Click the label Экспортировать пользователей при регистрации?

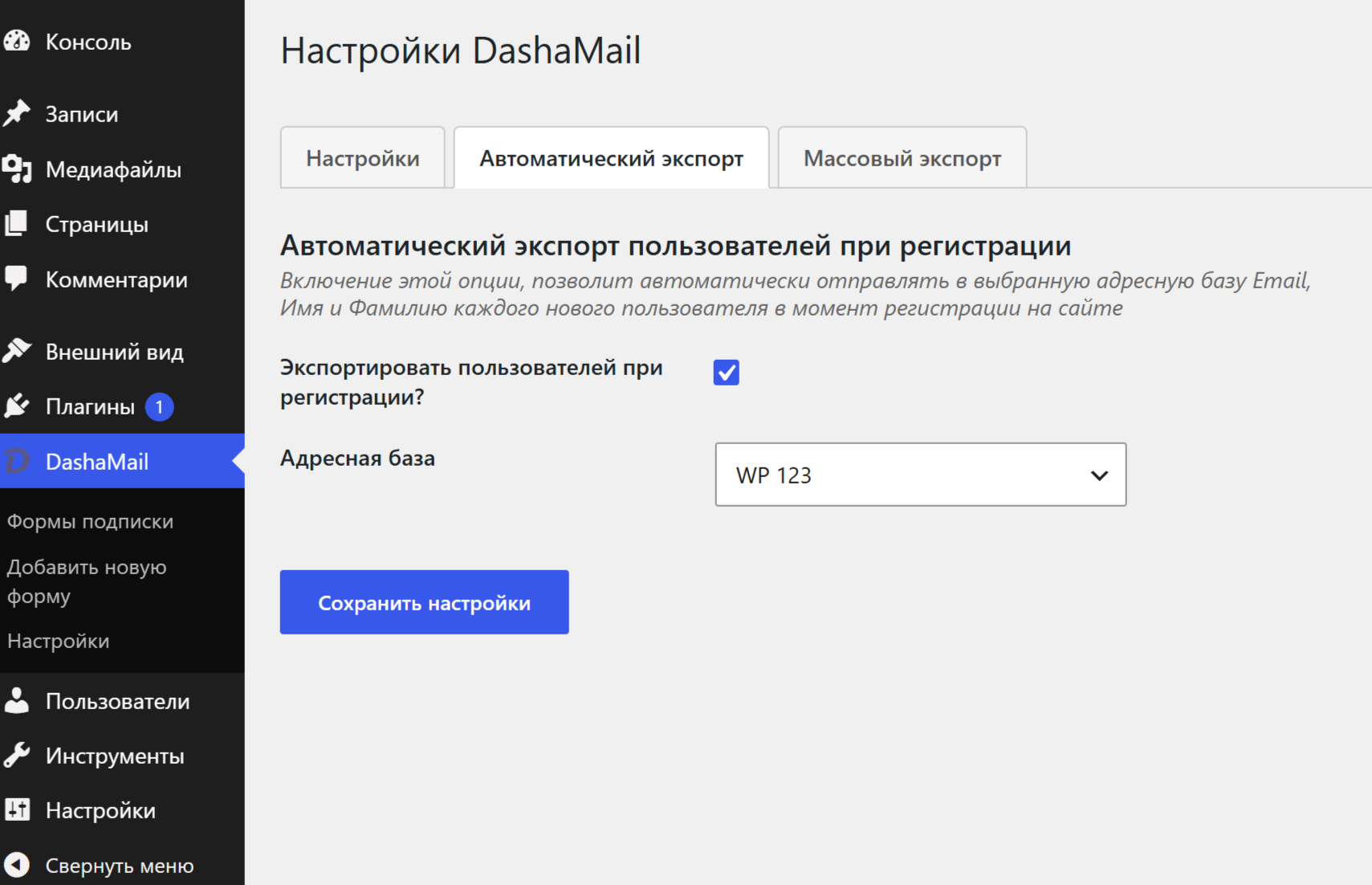[x=471, y=382]
